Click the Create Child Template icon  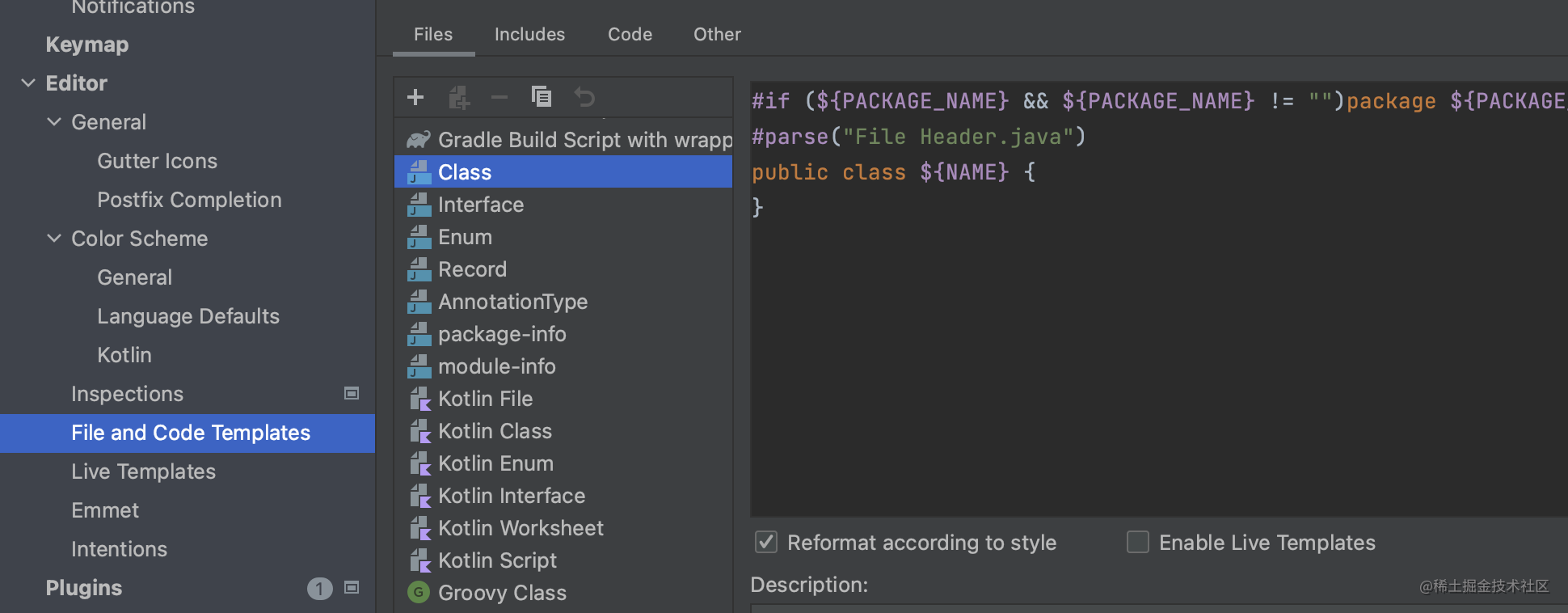click(x=458, y=98)
